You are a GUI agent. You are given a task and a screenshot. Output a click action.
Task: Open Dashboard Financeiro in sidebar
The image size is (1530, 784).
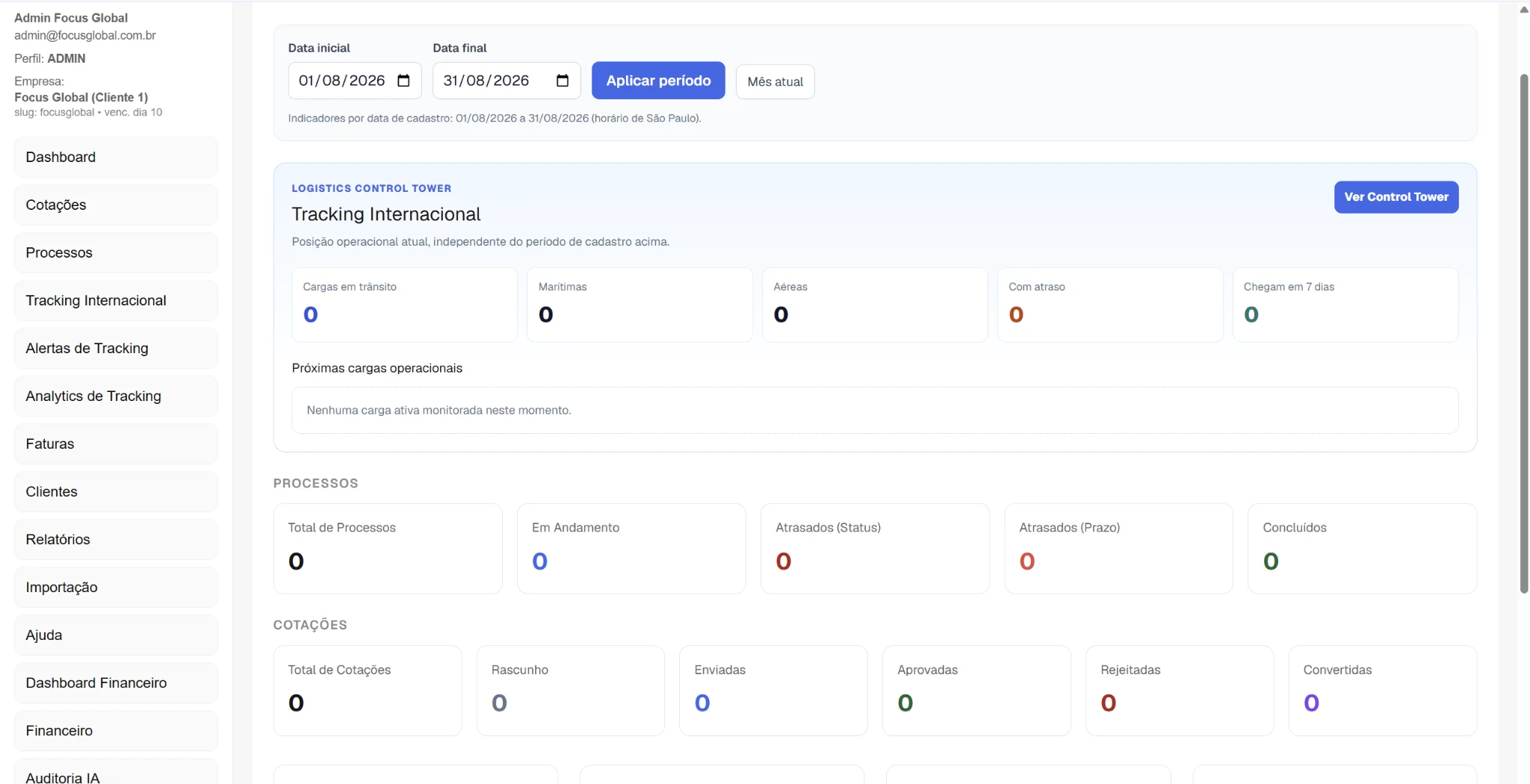[x=116, y=682]
